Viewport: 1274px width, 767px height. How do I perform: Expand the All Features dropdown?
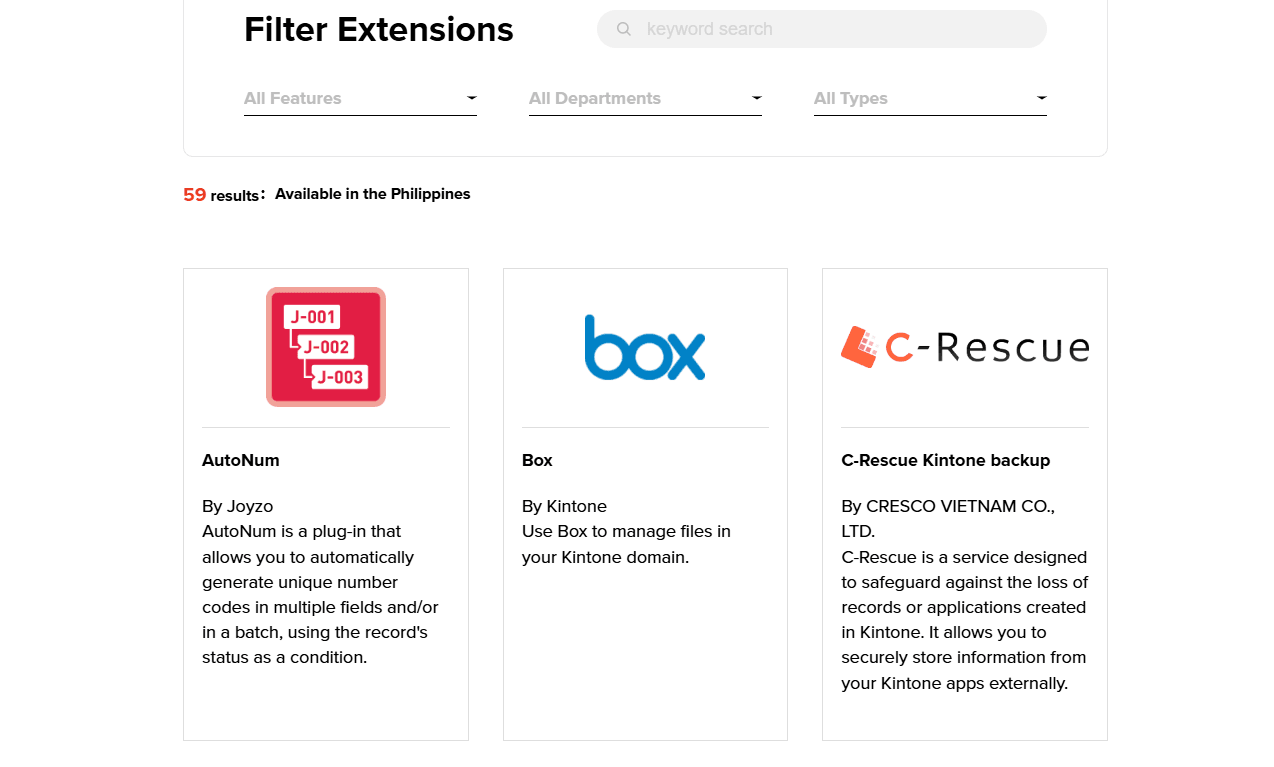[360, 98]
